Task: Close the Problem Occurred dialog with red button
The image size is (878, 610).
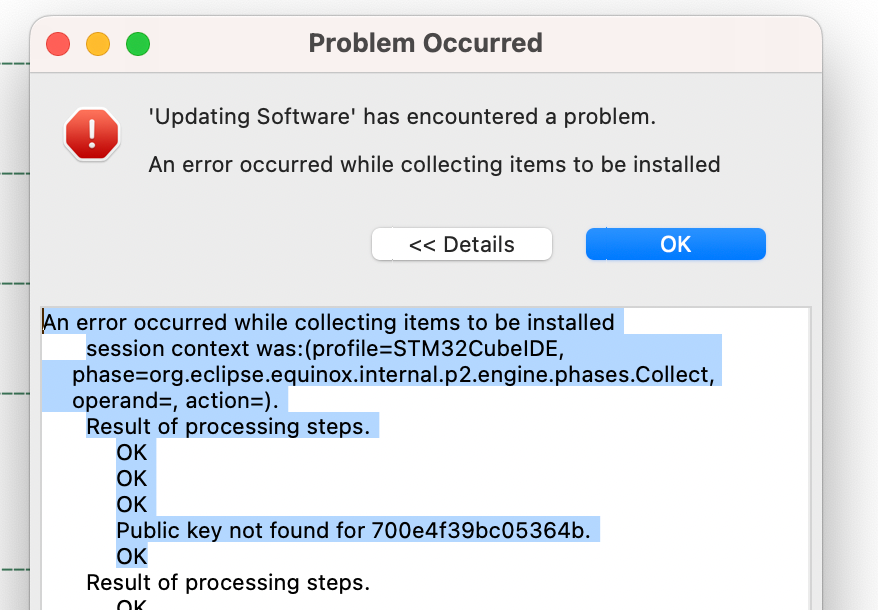Action: point(58,44)
